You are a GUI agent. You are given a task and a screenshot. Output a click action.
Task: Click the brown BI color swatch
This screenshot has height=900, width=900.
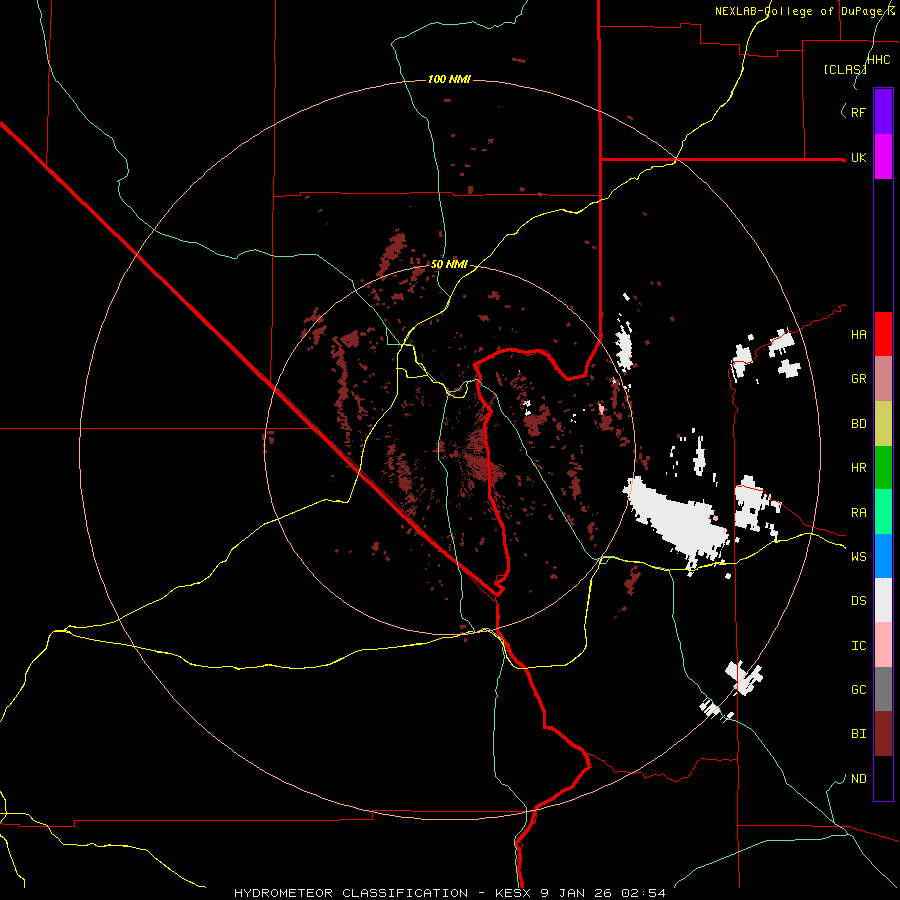(x=883, y=734)
